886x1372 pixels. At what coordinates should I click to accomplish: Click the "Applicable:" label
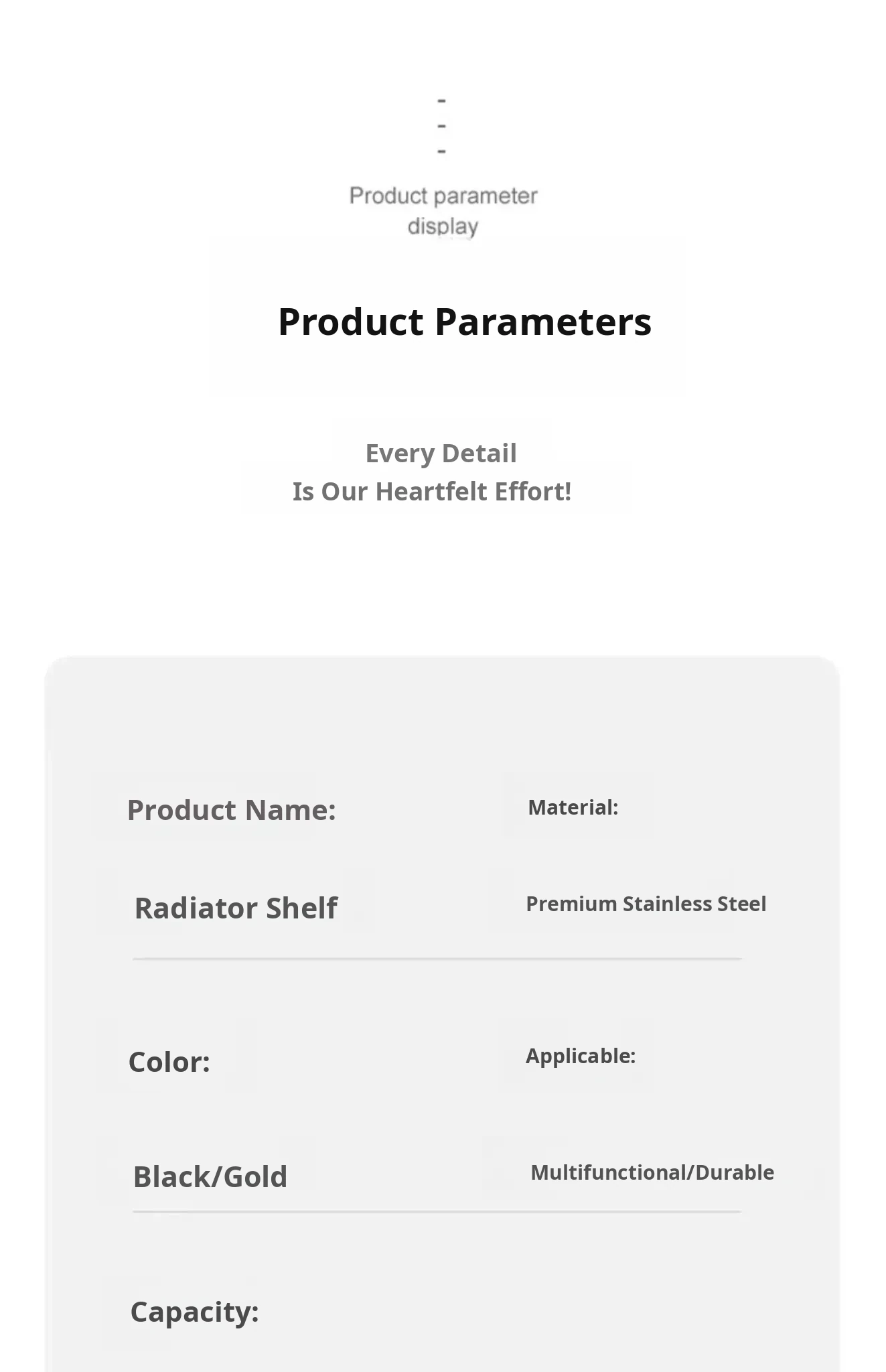pyautogui.click(x=580, y=1056)
